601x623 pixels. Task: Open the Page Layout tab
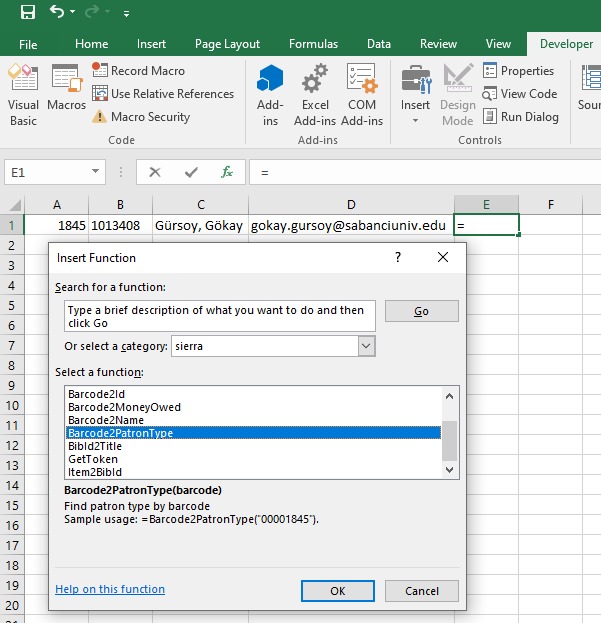(227, 44)
